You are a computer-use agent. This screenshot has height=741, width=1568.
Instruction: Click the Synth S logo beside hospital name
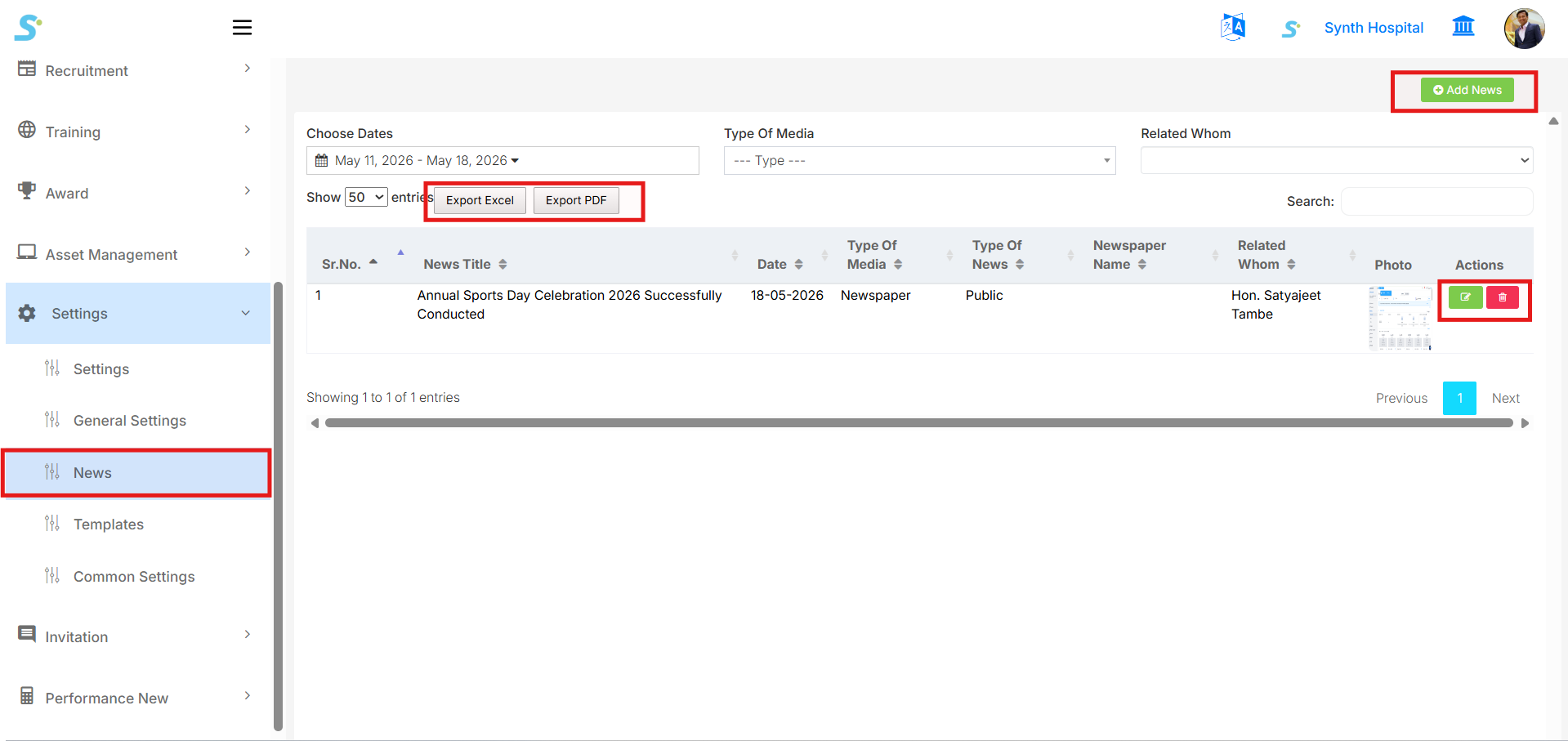click(x=1291, y=29)
